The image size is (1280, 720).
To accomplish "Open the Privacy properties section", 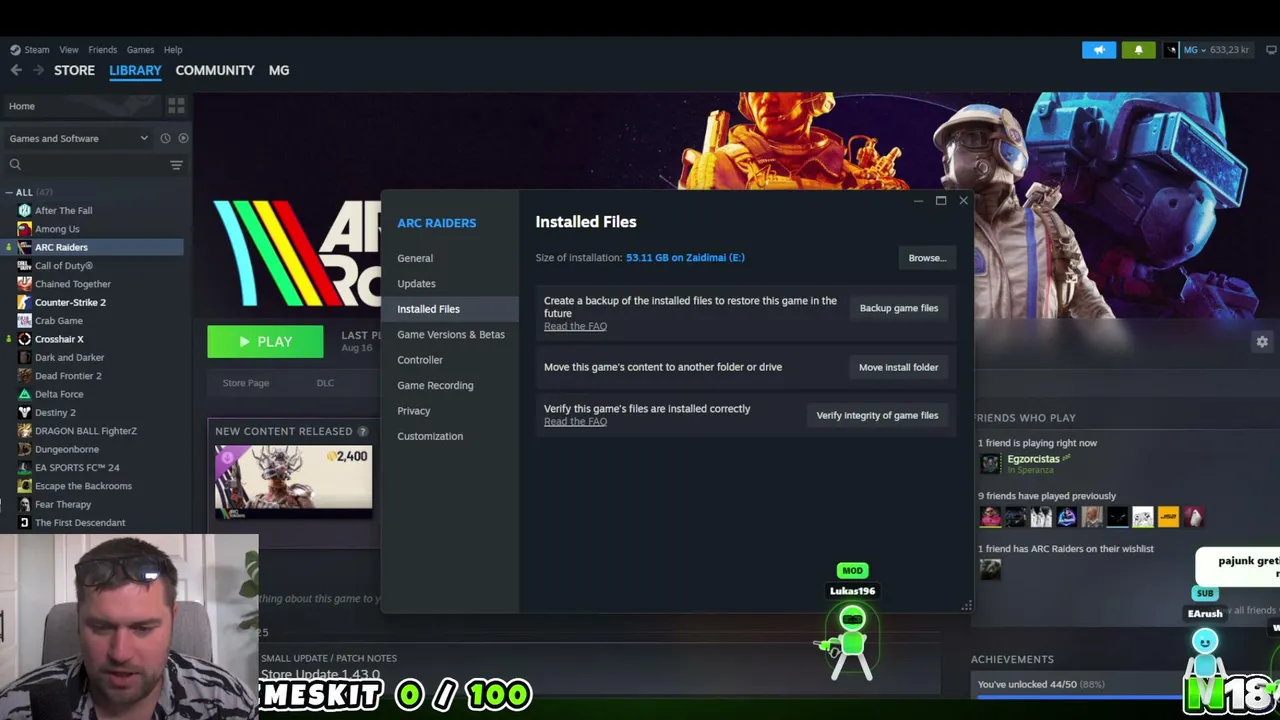I will (414, 411).
